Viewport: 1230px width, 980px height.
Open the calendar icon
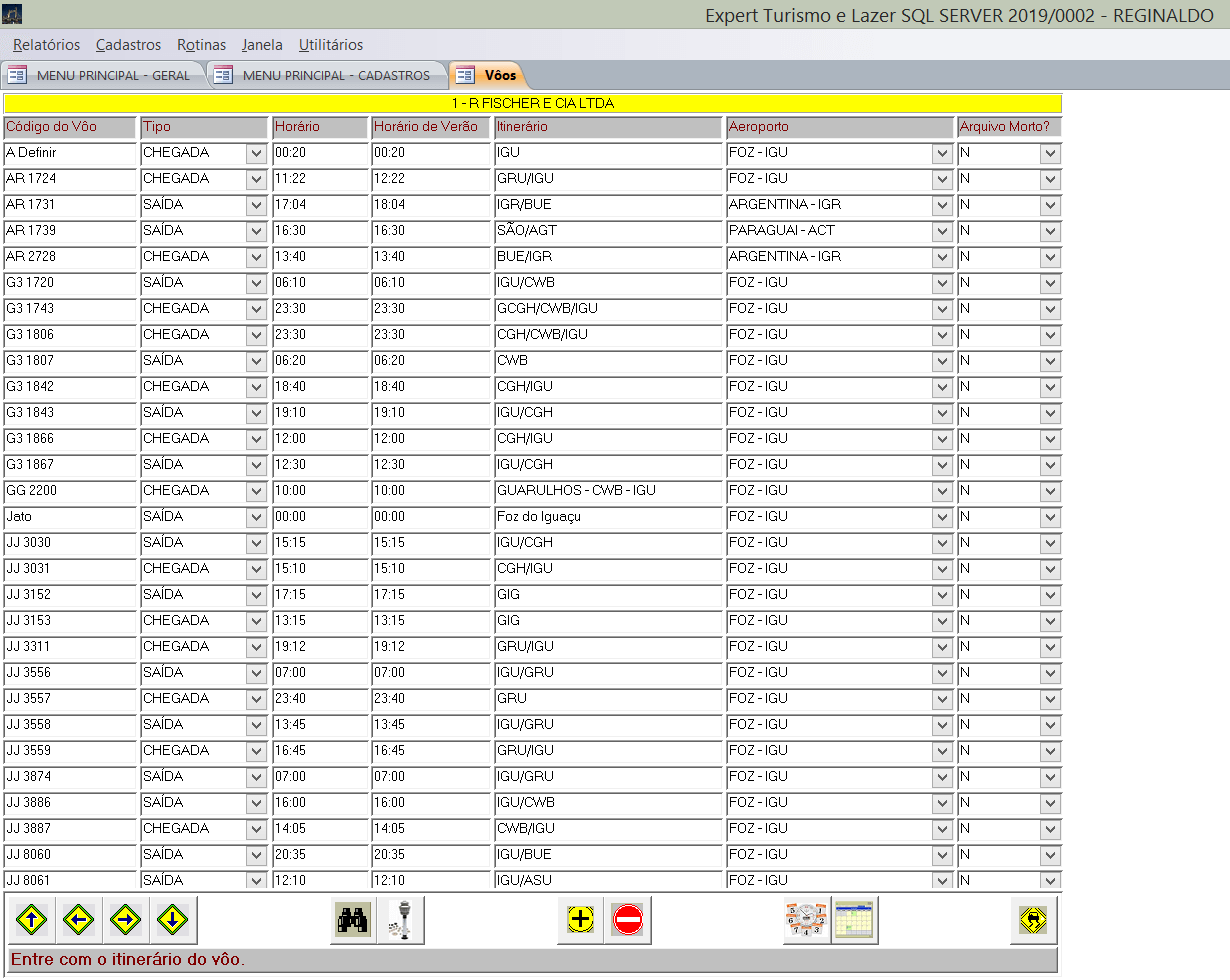(854, 919)
